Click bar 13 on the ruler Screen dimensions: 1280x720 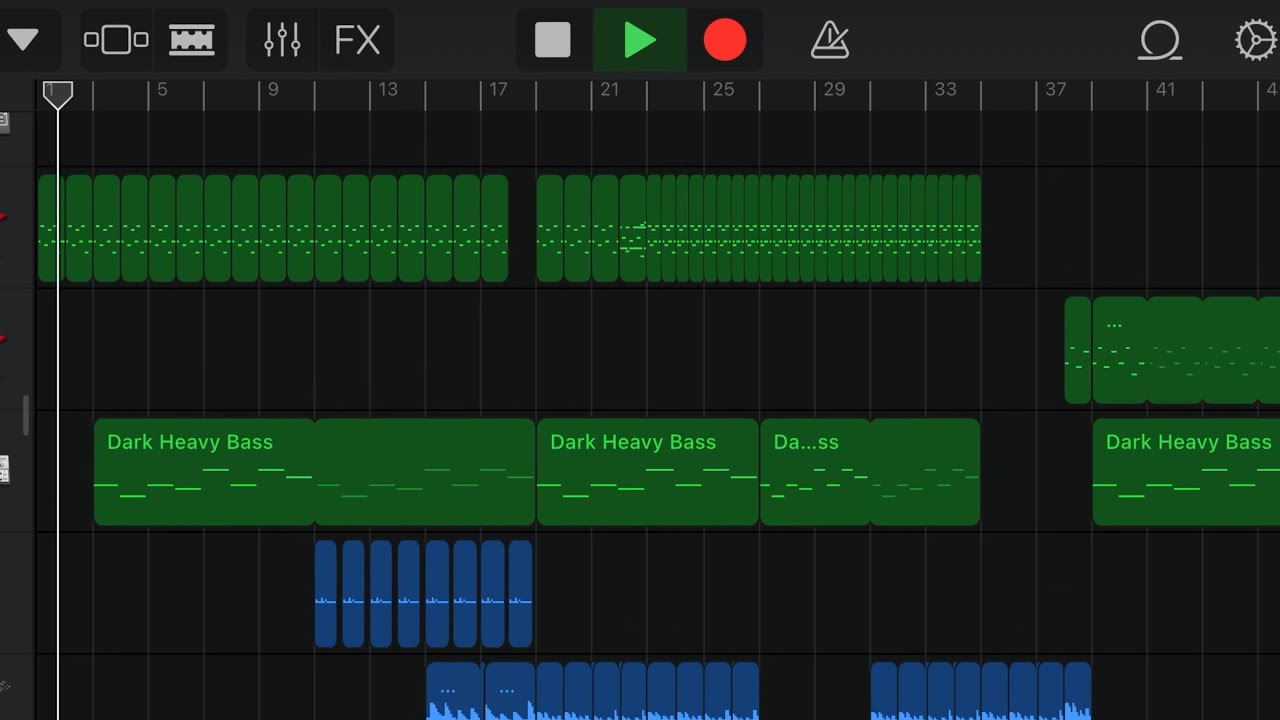tap(388, 90)
